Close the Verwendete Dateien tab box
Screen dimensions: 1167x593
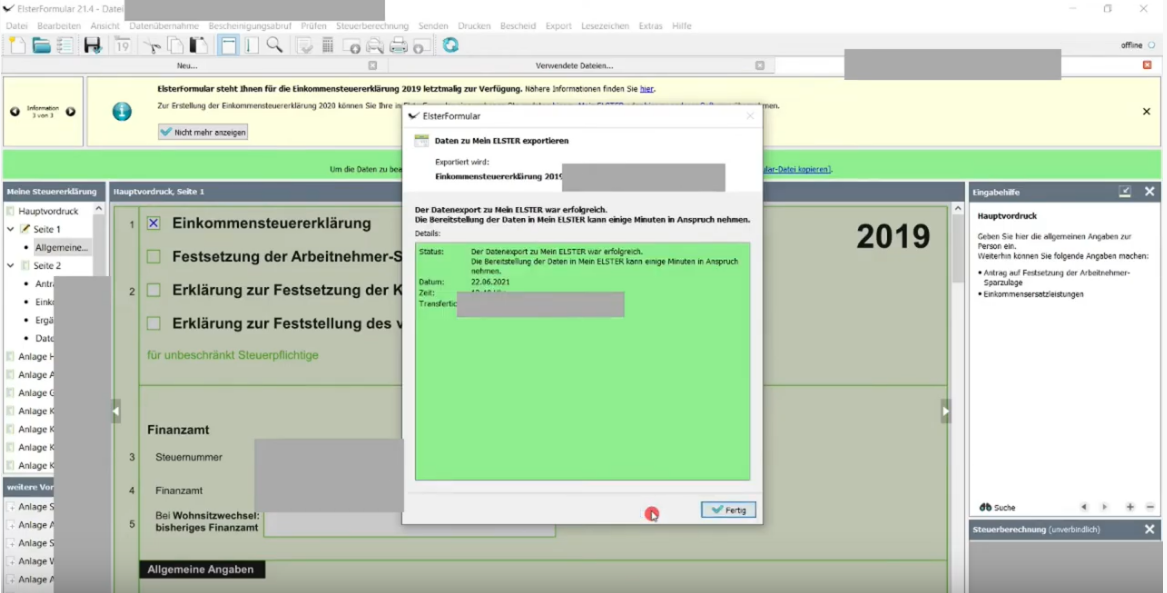click(760, 65)
